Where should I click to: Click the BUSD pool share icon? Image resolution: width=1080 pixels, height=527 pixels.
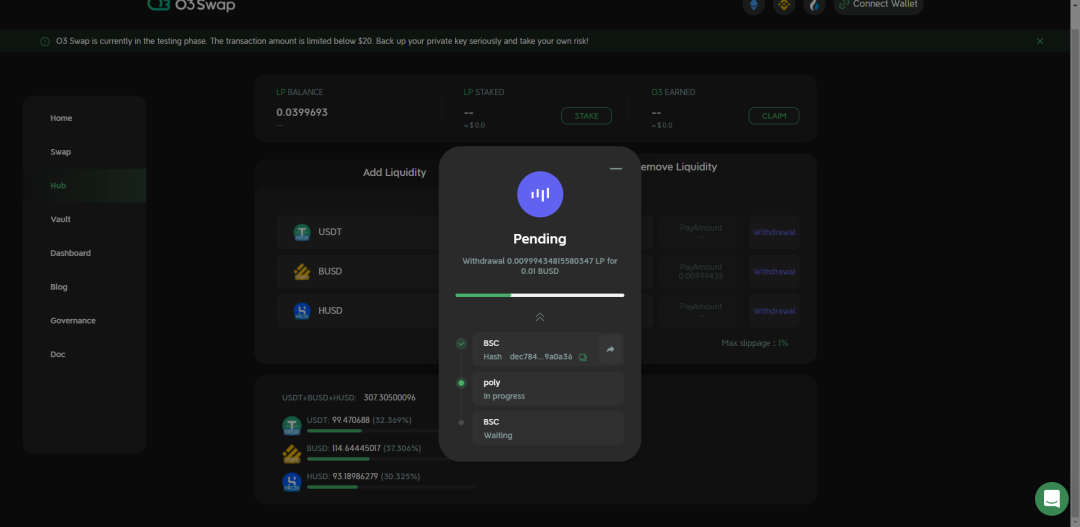pyautogui.click(x=292, y=455)
